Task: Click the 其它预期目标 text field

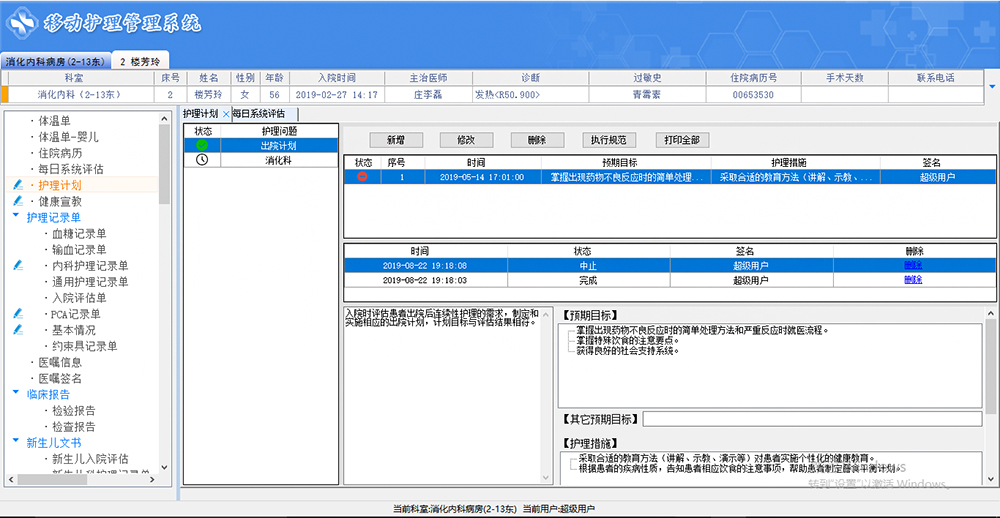Action: [x=811, y=419]
